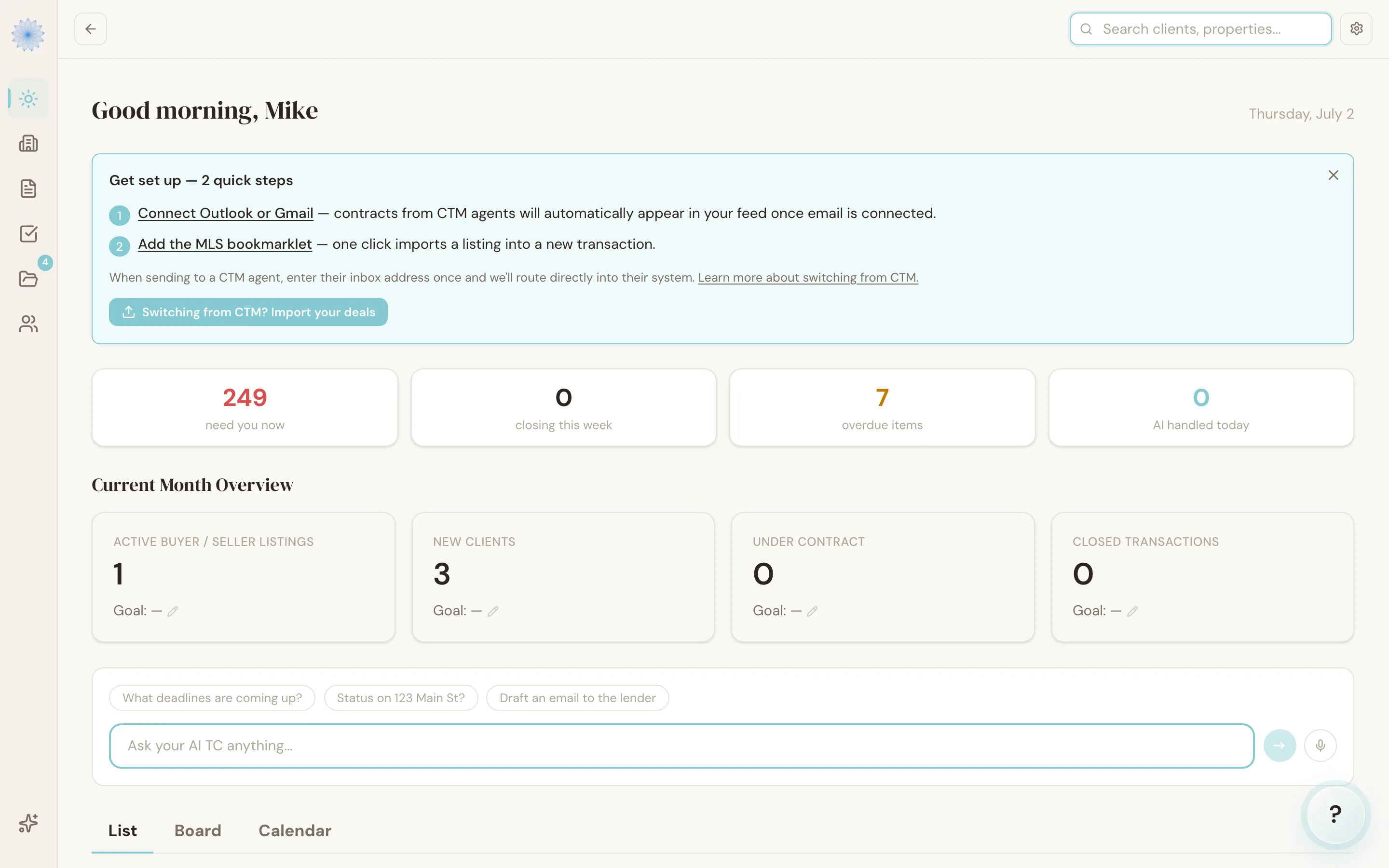Click the Active Buyer / Seller Listings card

(244, 577)
